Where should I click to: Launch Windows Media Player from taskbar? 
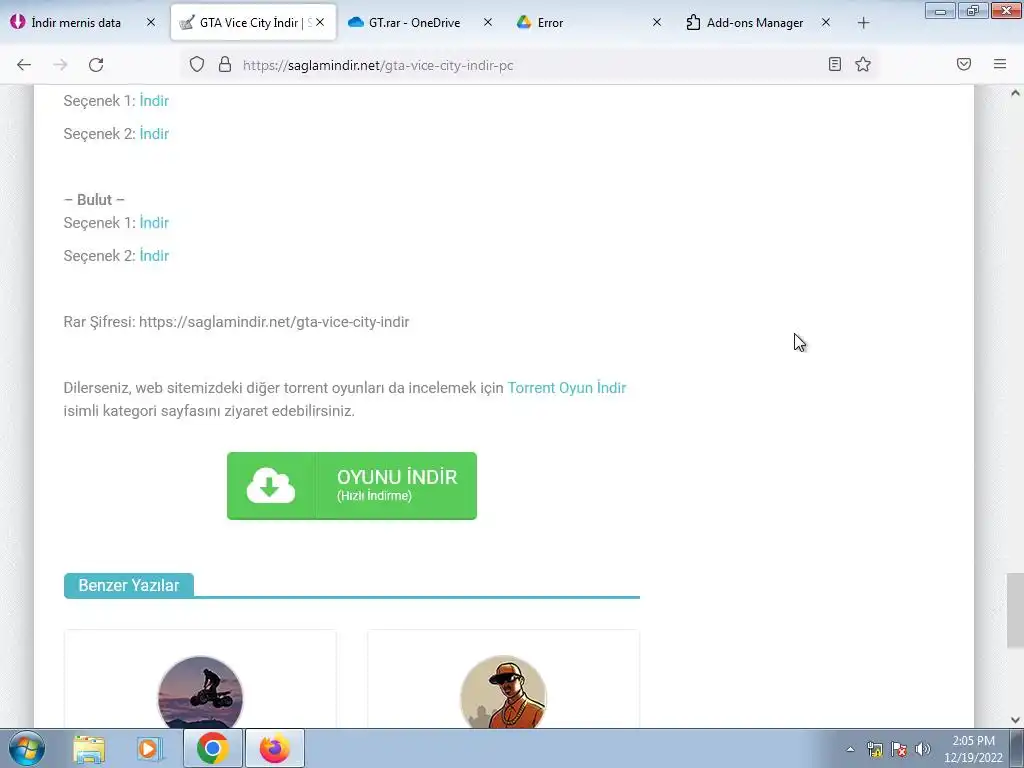(149, 748)
